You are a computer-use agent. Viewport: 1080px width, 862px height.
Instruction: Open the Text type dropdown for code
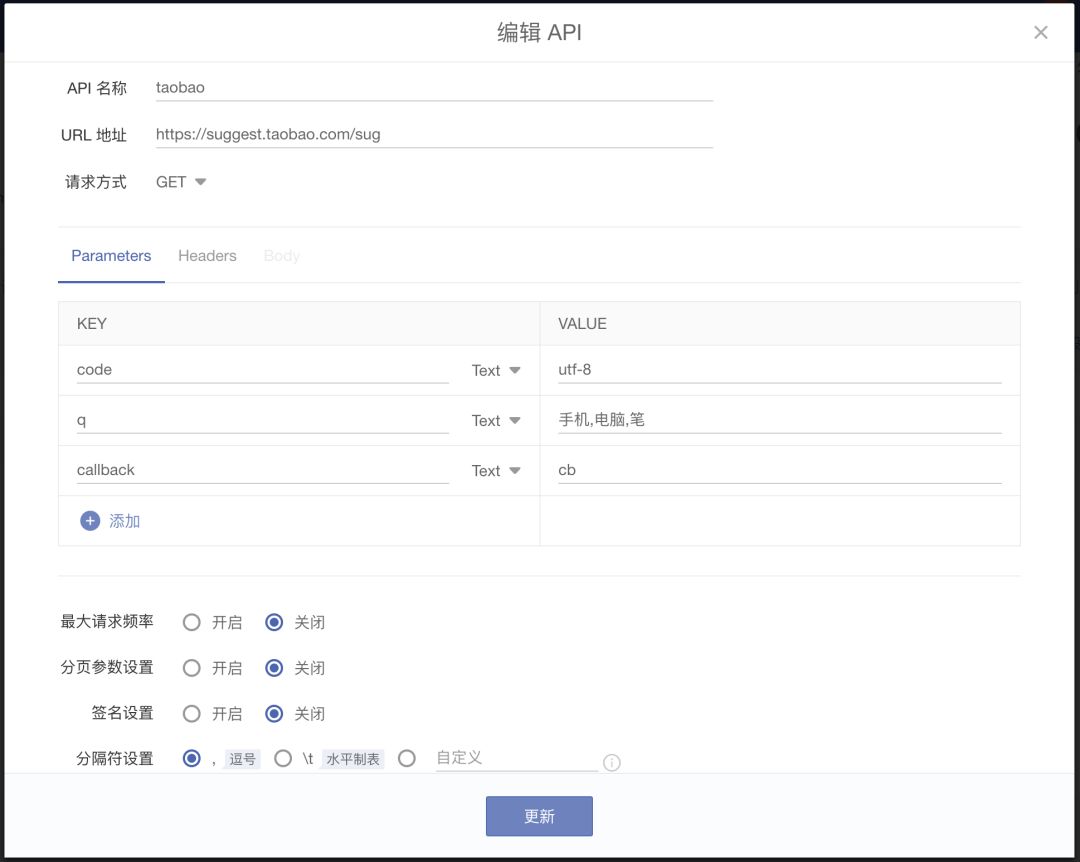pyautogui.click(x=496, y=371)
